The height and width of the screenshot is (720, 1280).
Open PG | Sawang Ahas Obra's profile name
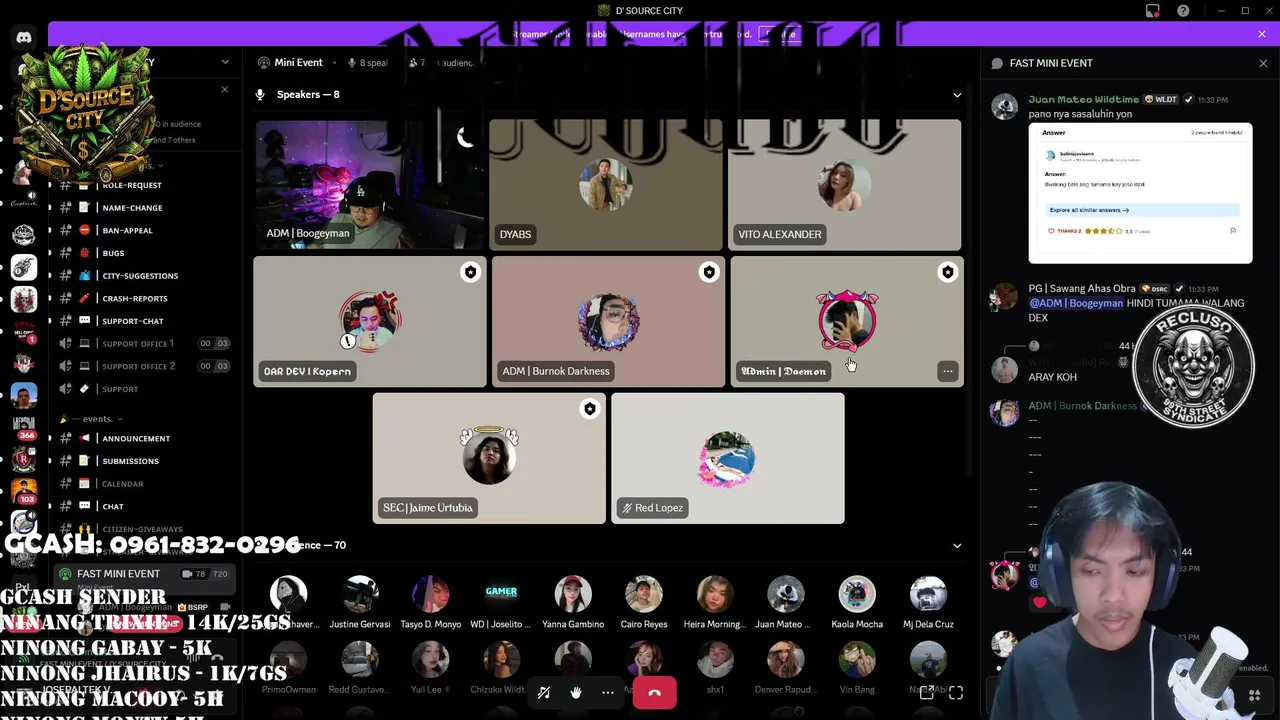[1082, 289]
